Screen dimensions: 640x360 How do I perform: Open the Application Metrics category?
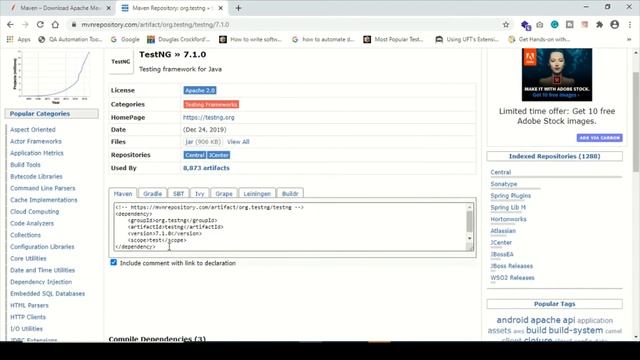(x=37, y=153)
